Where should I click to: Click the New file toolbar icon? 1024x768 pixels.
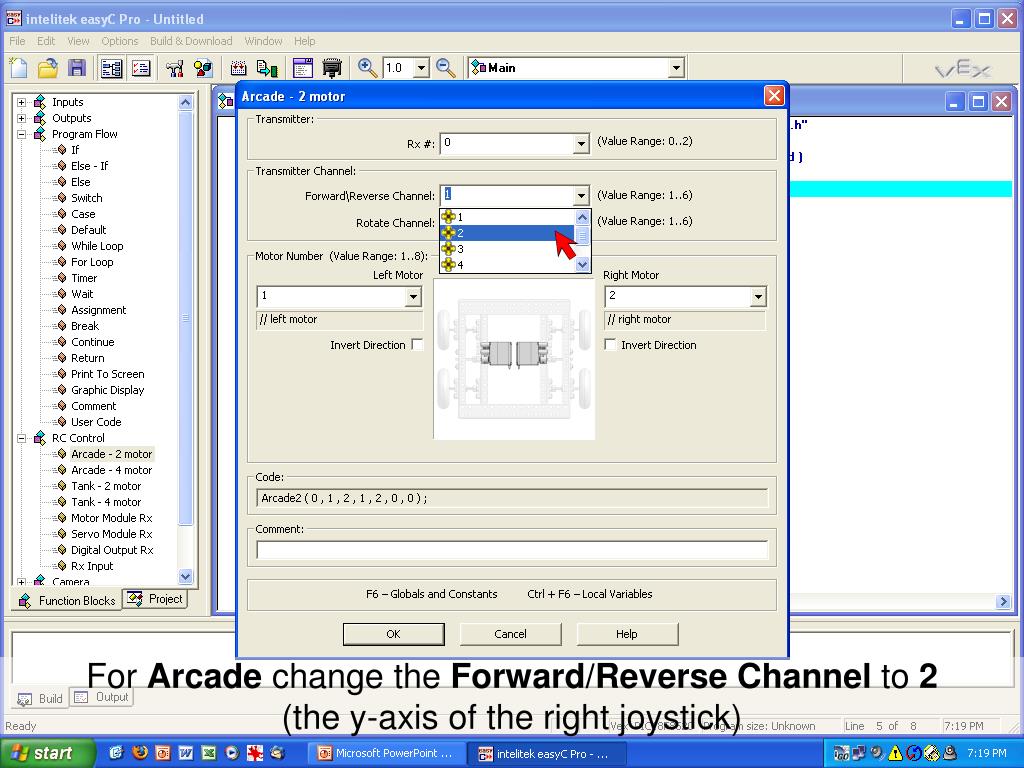pyautogui.click(x=19, y=68)
